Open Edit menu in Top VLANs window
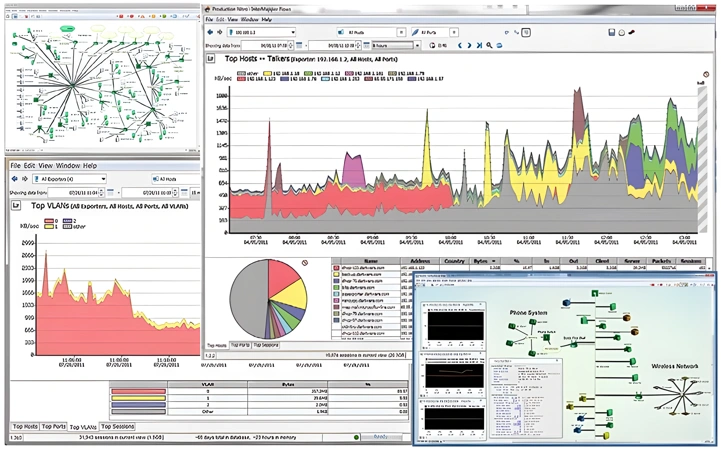 (x=29, y=165)
